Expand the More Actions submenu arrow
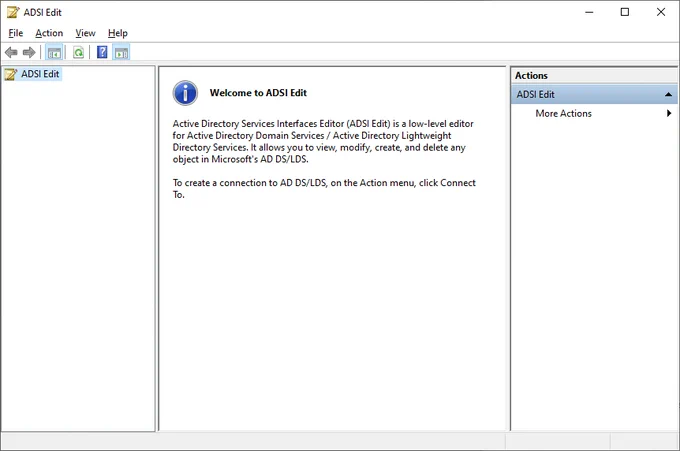Viewport: 680px width, 451px height. coord(669,113)
